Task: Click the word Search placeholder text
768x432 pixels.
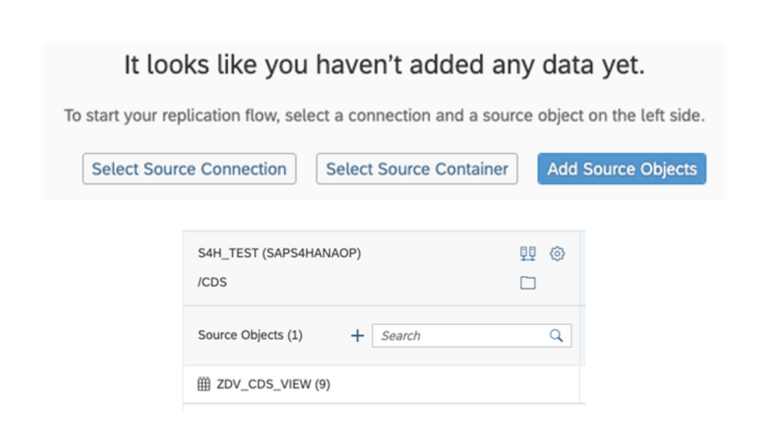Action: point(401,336)
